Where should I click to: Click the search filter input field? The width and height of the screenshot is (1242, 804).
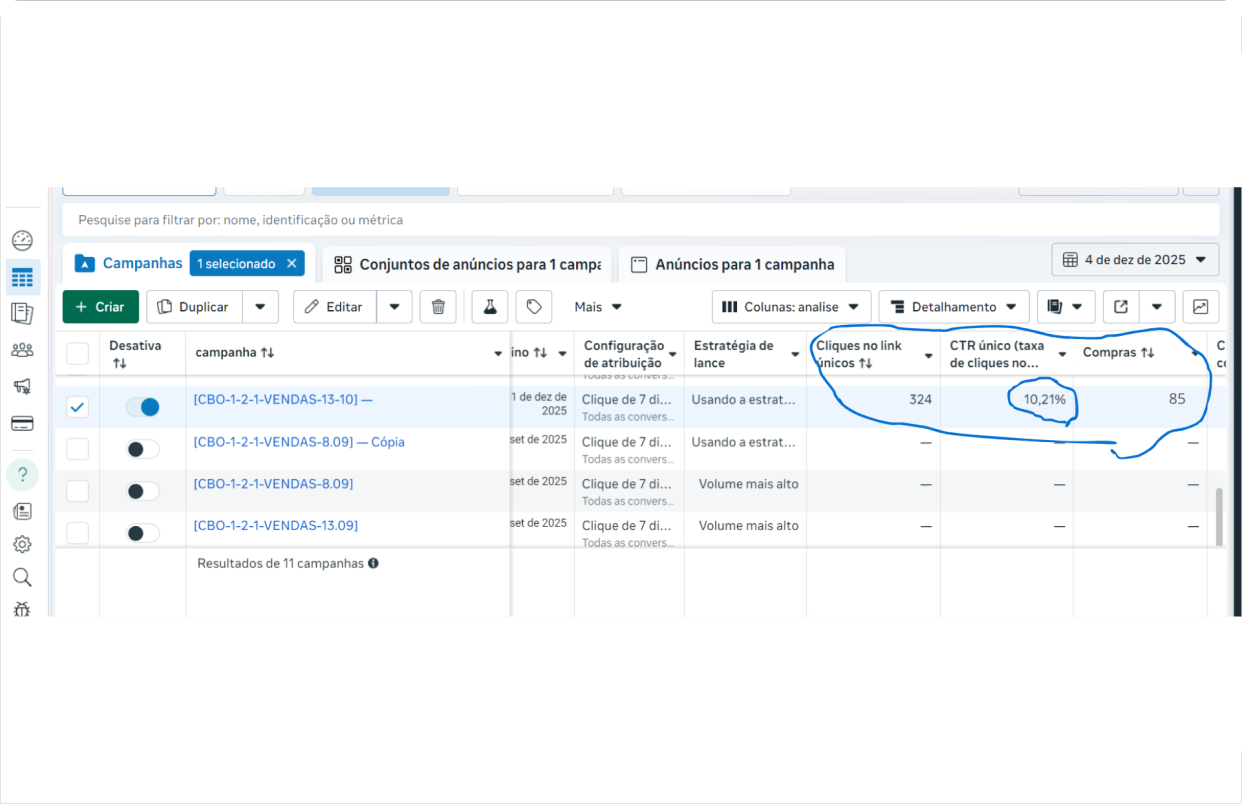click(640, 220)
